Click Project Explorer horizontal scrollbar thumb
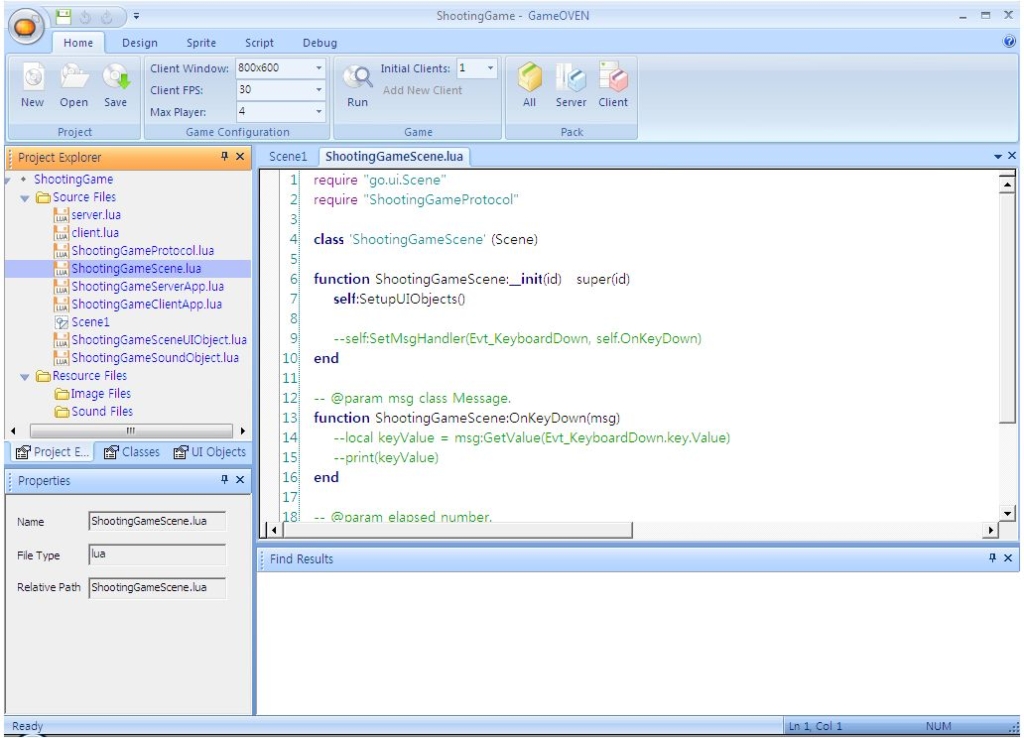 [131, 430]
